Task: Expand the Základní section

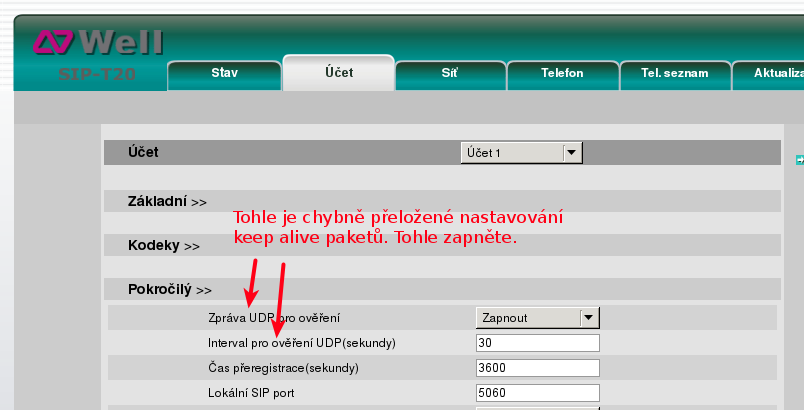Action: [167, 201]
